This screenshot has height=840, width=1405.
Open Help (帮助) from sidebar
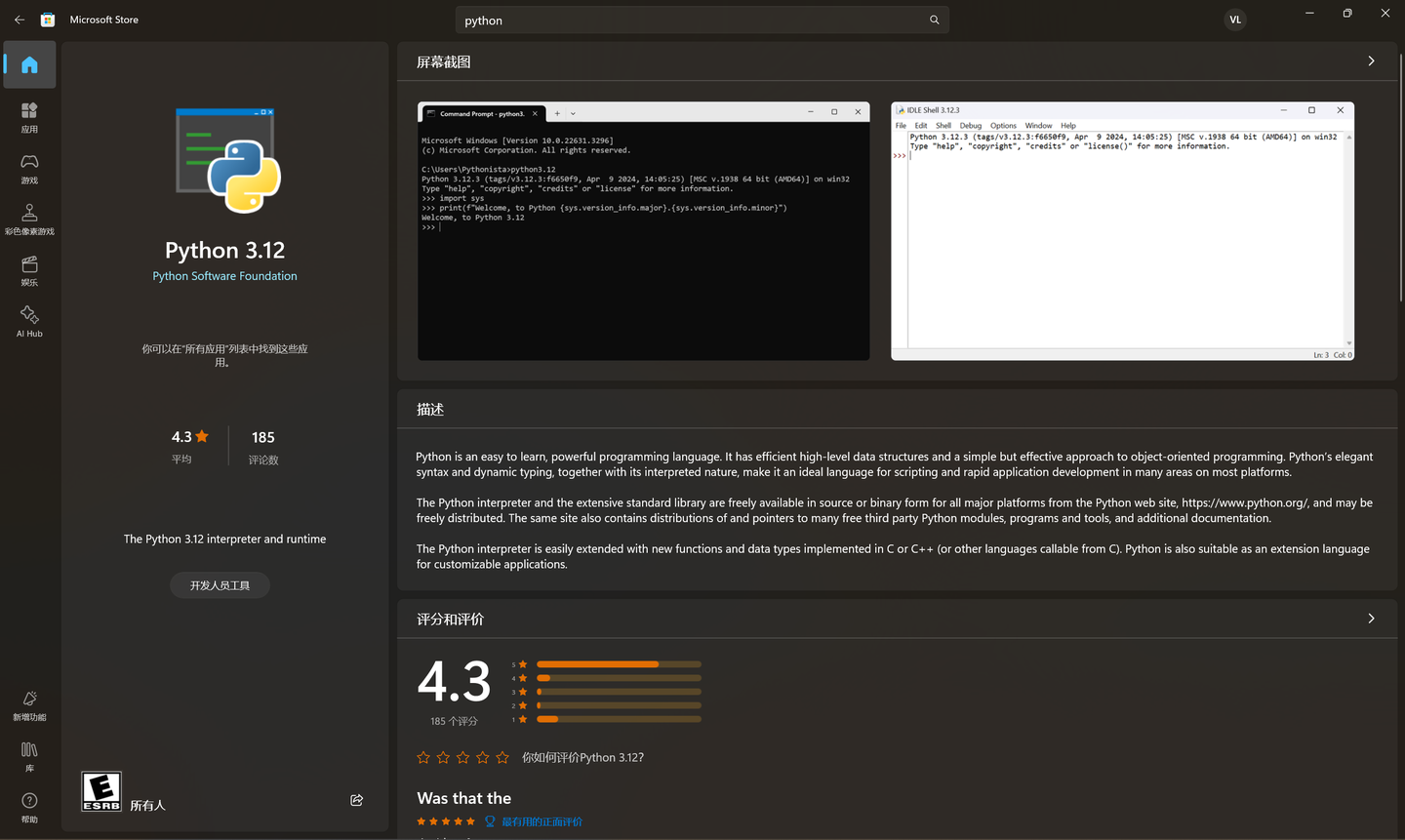(x=29, y=808)
